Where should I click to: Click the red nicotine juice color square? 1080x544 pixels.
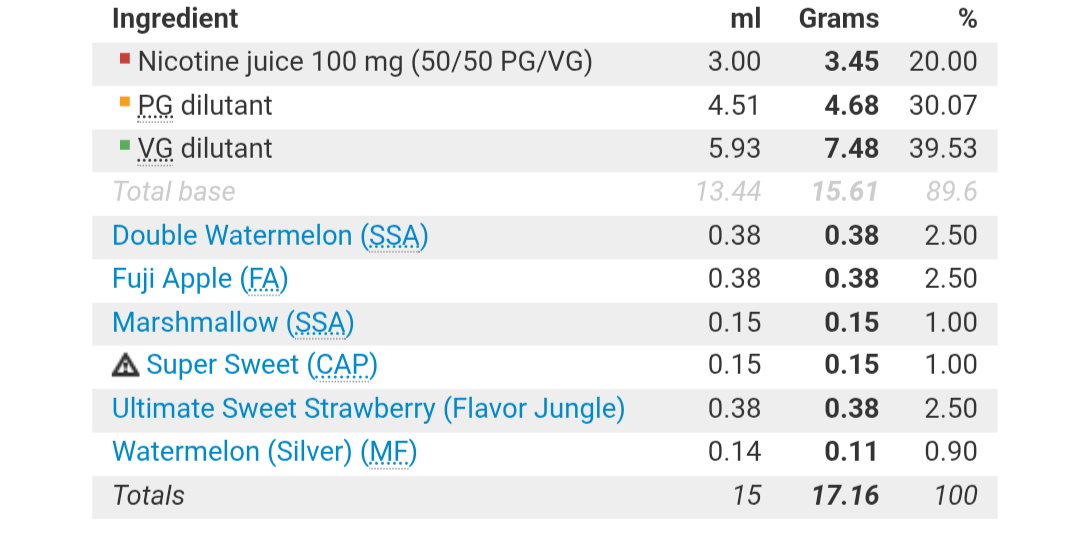[x=124, y=59]
